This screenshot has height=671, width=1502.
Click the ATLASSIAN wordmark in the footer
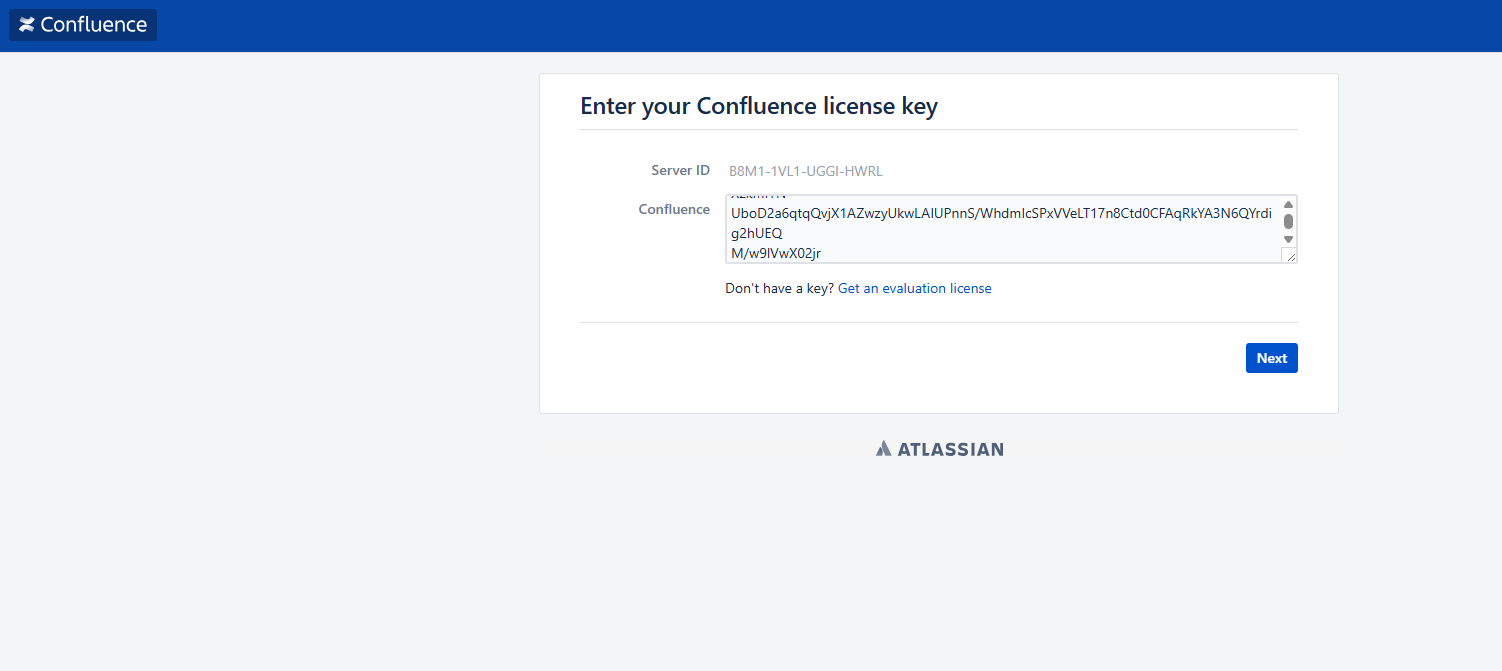(950, 449)
